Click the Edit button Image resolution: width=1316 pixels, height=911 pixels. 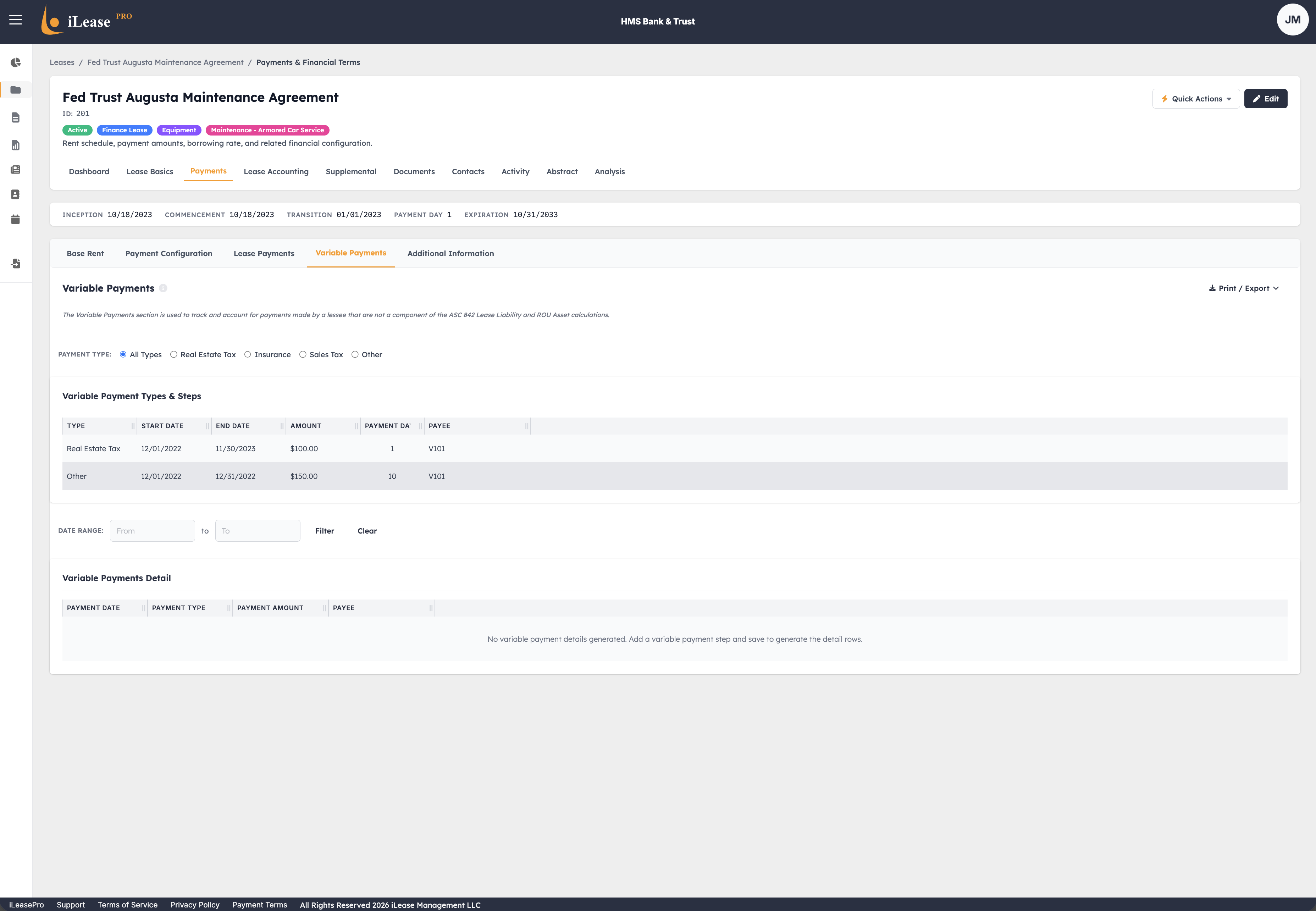coord(1265,99)
